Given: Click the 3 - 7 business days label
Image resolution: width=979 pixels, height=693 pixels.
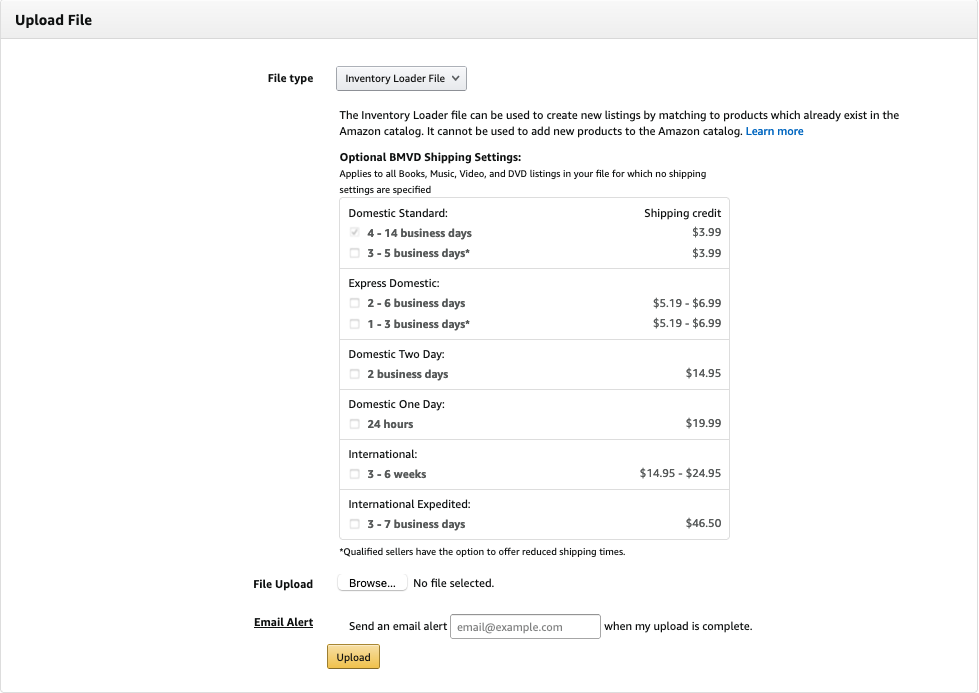Looking at the screenshot, I should pyautogui.click(x=416, y=524).
